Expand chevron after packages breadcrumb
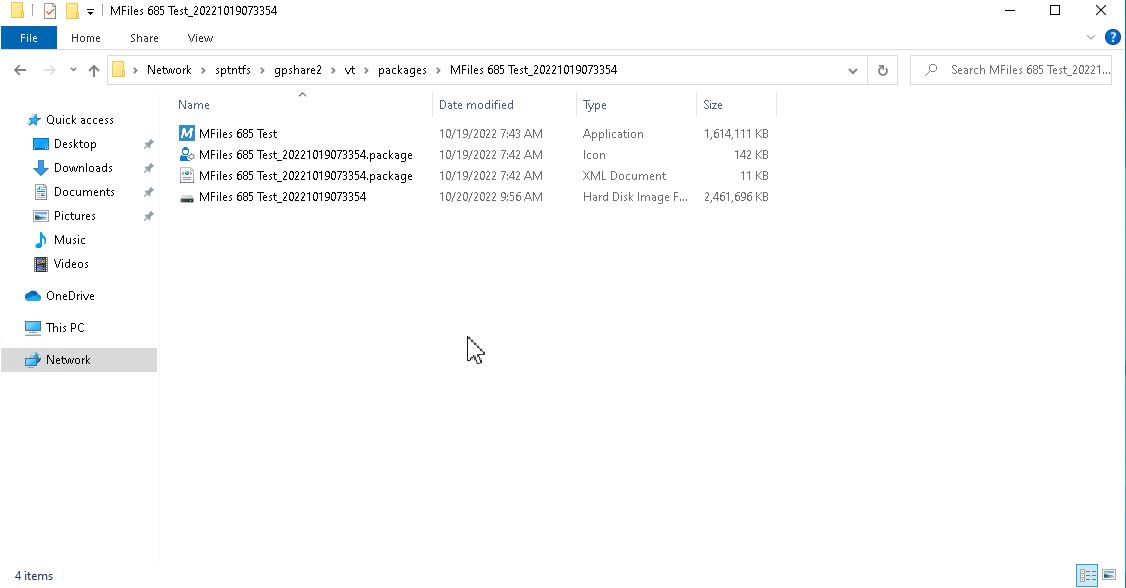This screenshot has height=588, width=1126. [439, 70]
